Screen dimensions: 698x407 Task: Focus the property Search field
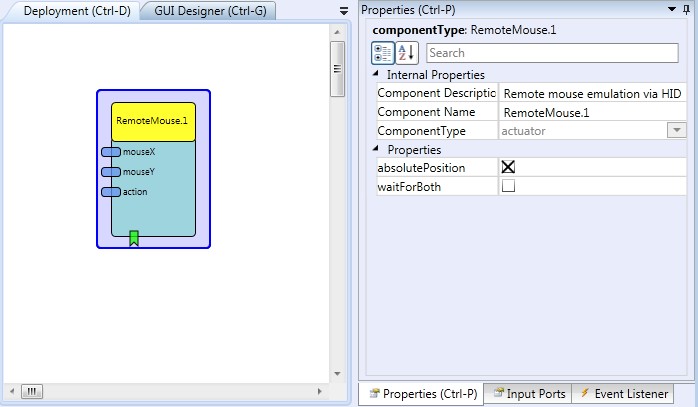[x=552, y=53]
